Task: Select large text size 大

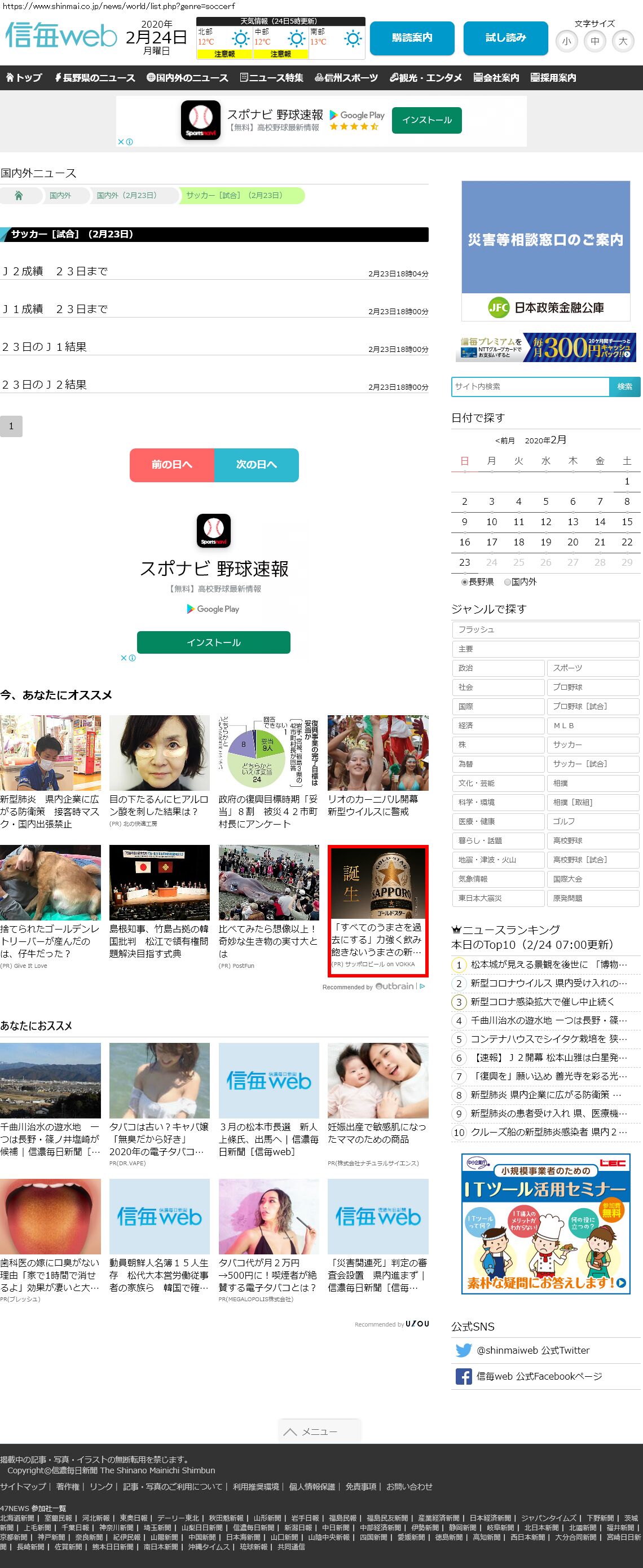Action: 623,41
